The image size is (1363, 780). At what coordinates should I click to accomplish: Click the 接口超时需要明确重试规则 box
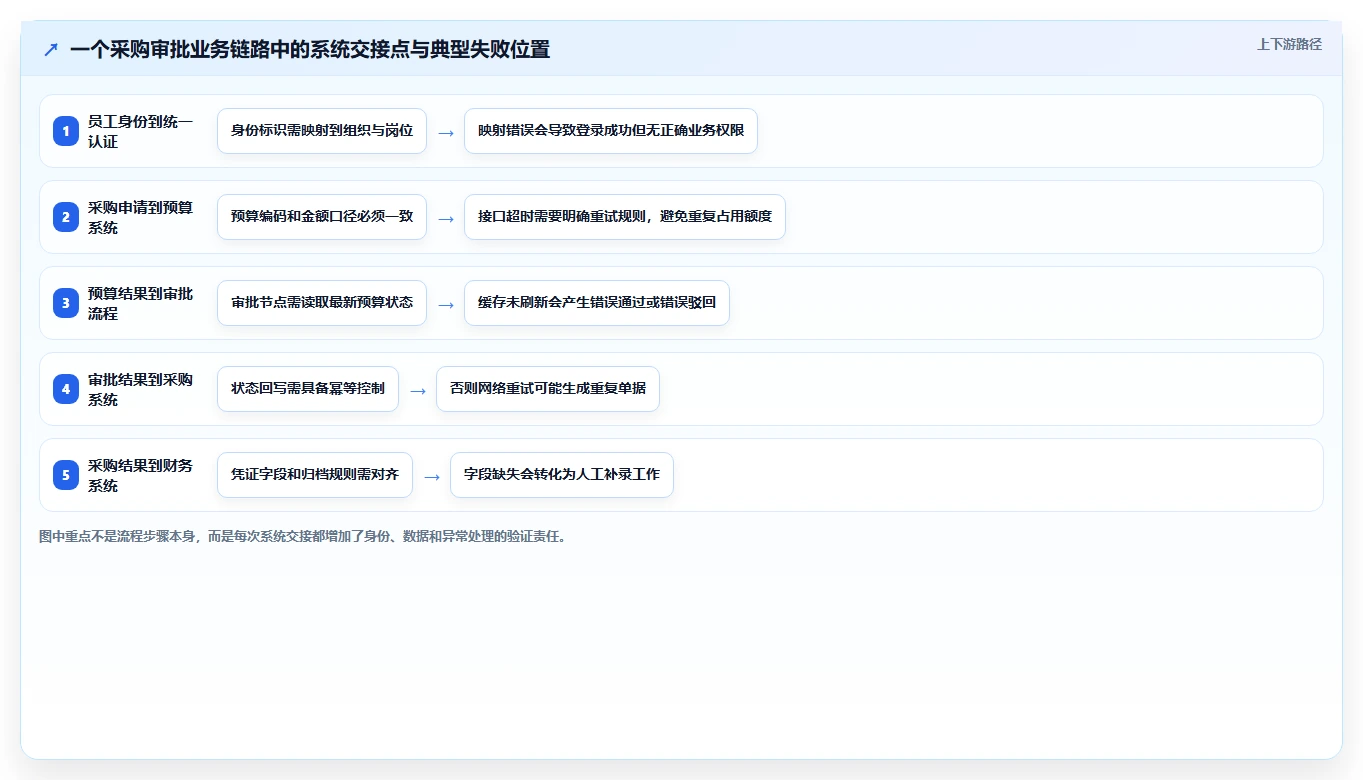coord(625,217)
